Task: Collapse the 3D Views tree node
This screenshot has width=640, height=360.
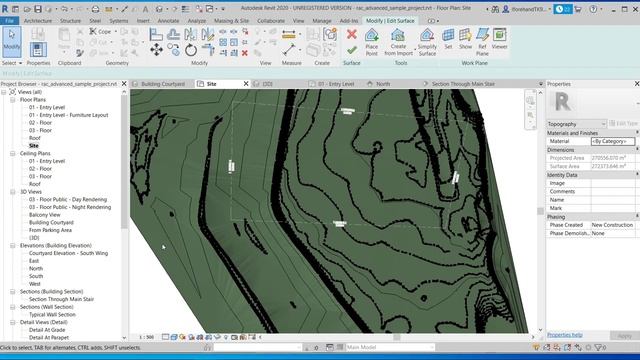Action: [13, 192]
